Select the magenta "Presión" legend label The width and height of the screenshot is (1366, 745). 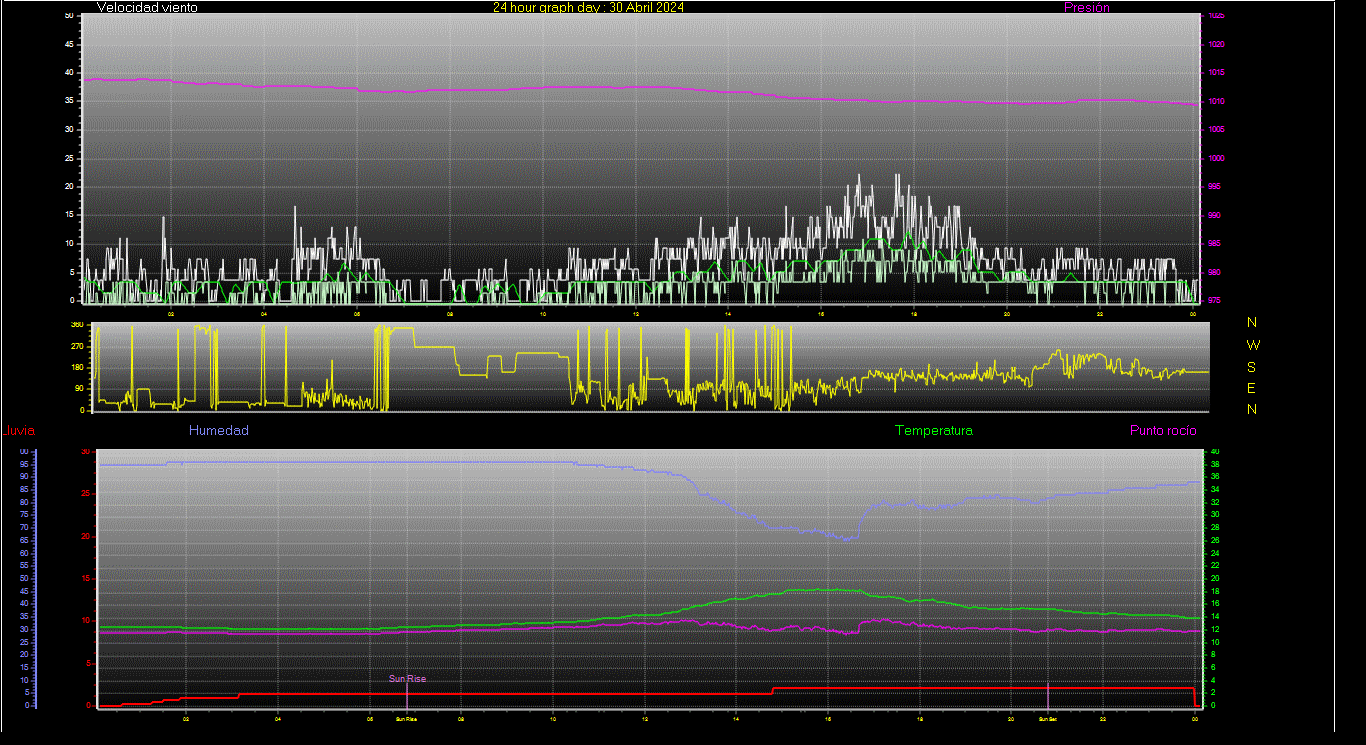[1087, 7]
